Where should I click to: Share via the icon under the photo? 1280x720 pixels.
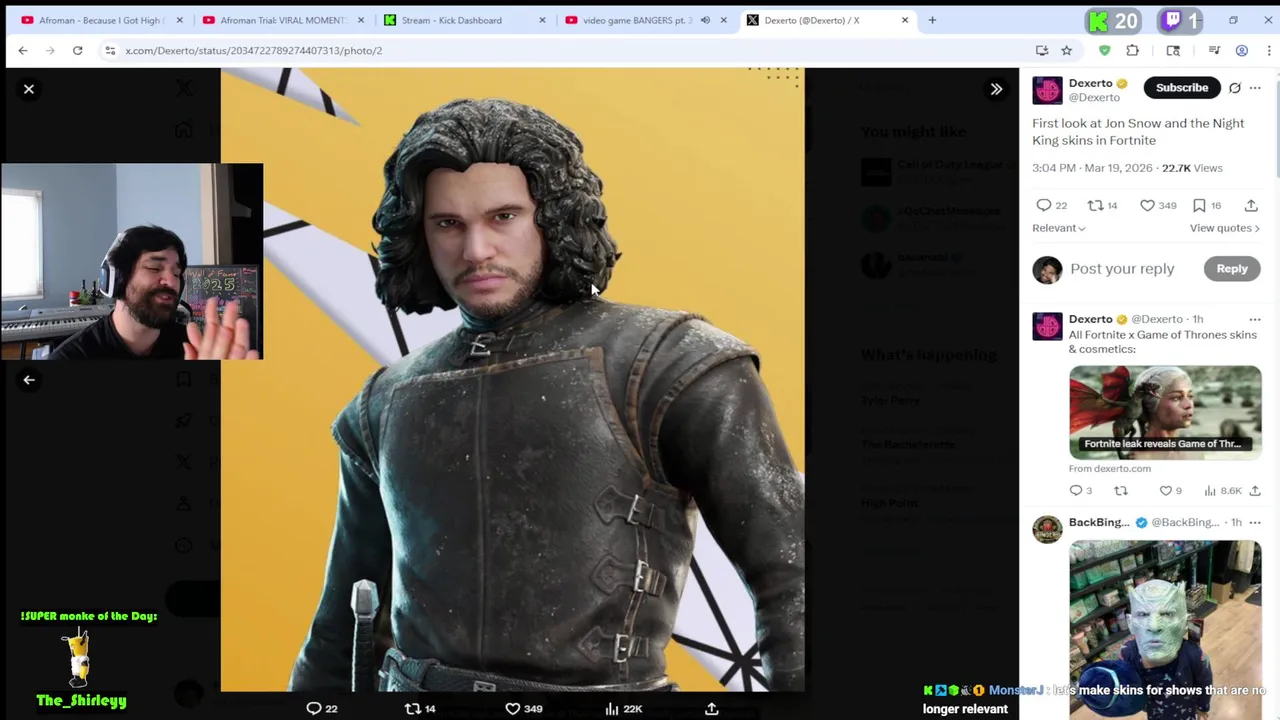(712, 708)
